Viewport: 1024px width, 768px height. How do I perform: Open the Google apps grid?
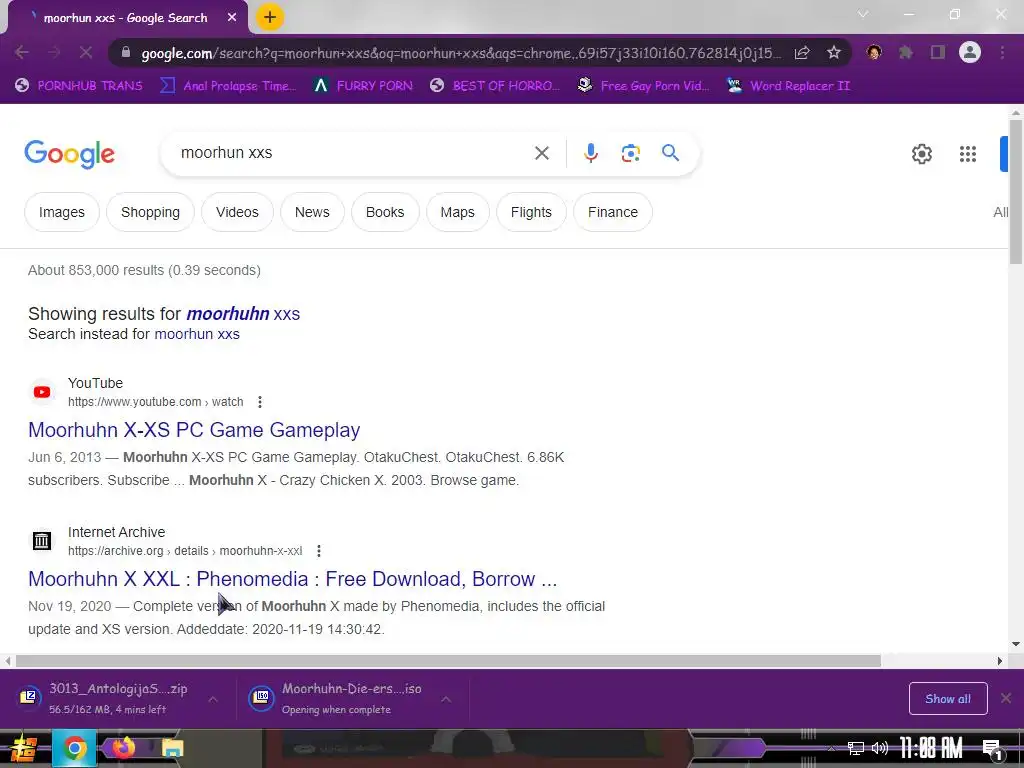[968, 154]
